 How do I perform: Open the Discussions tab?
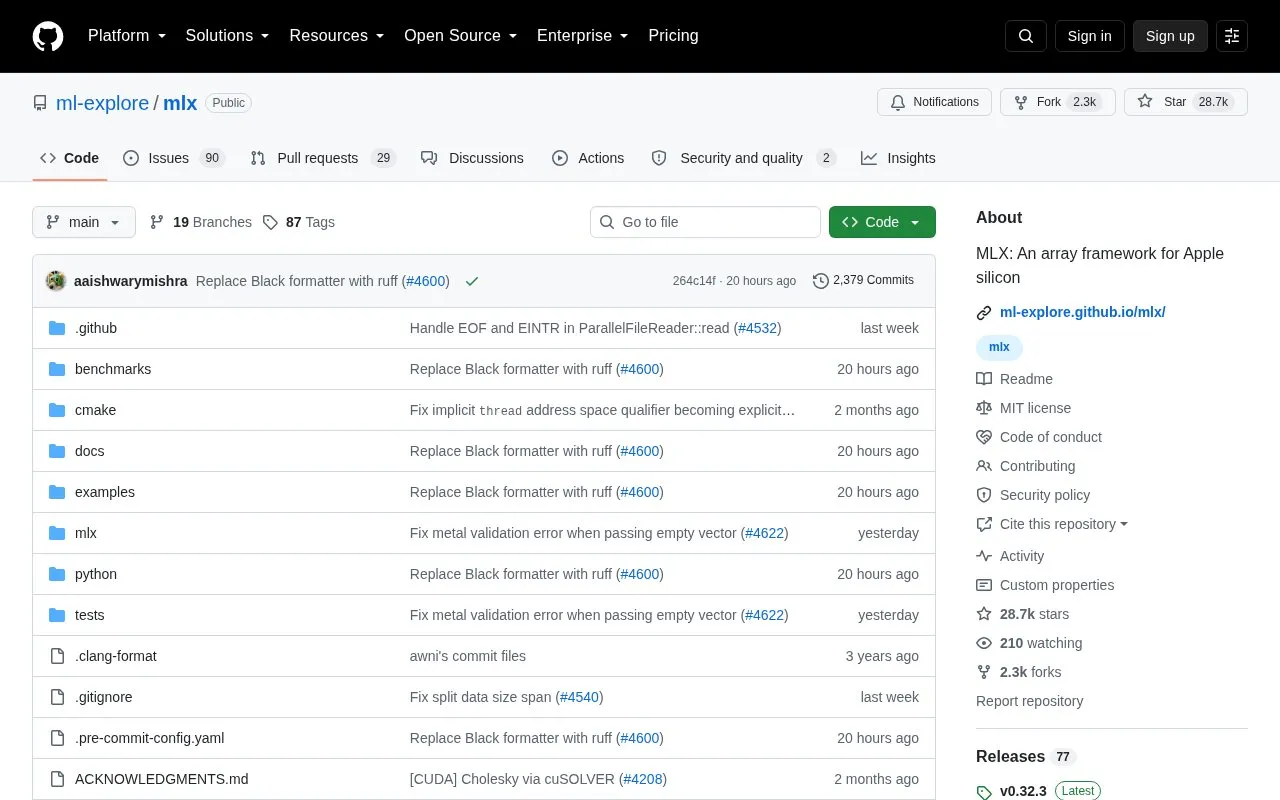(x=472, y=158)
